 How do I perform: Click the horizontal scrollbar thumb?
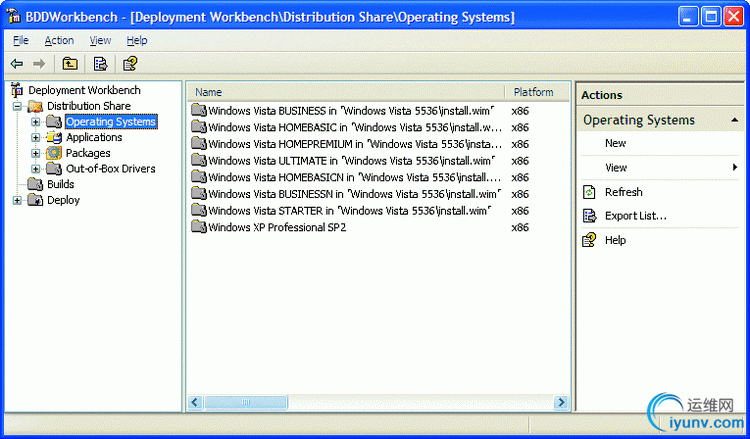point(246,403)
